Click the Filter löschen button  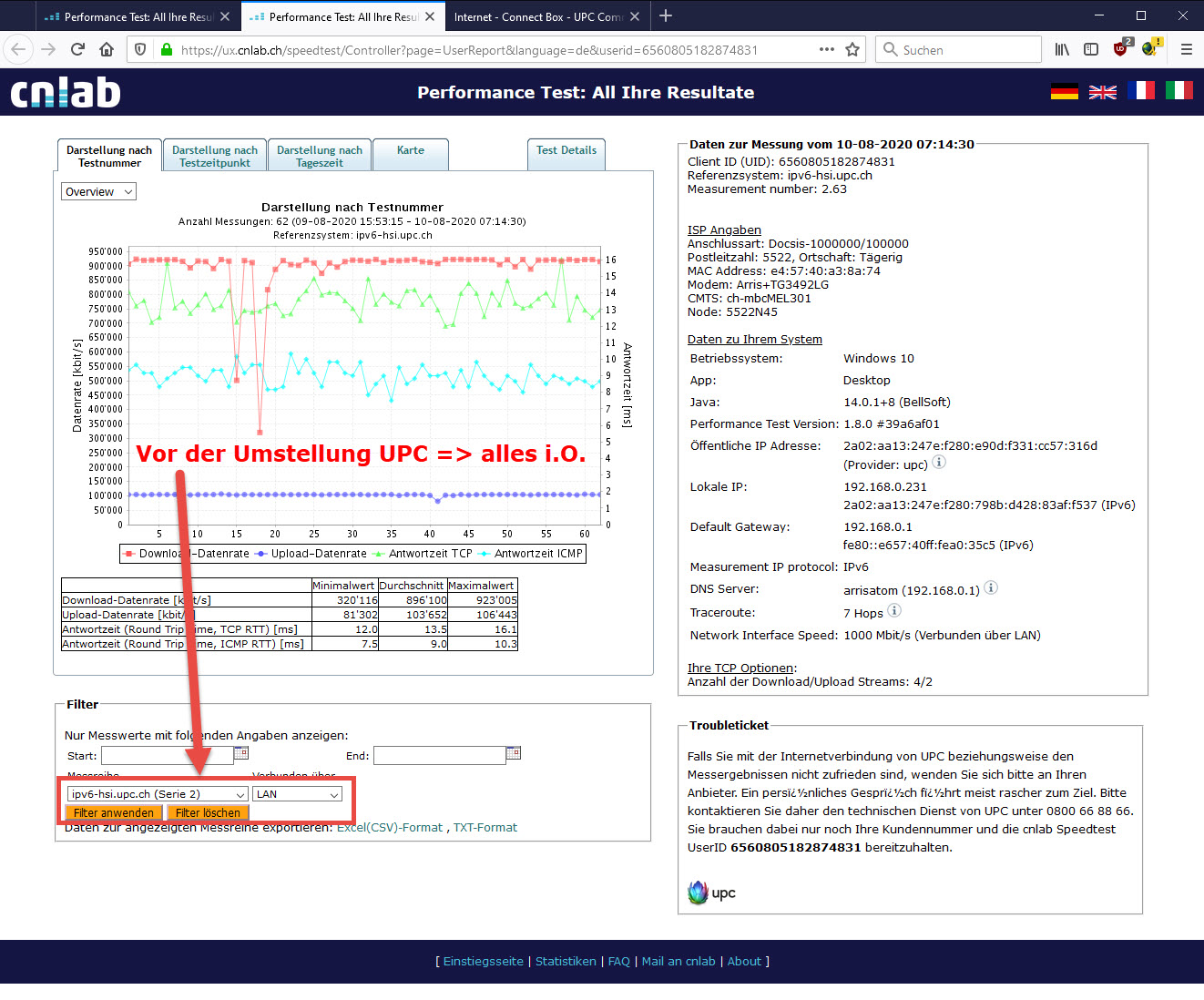(208, 813)
